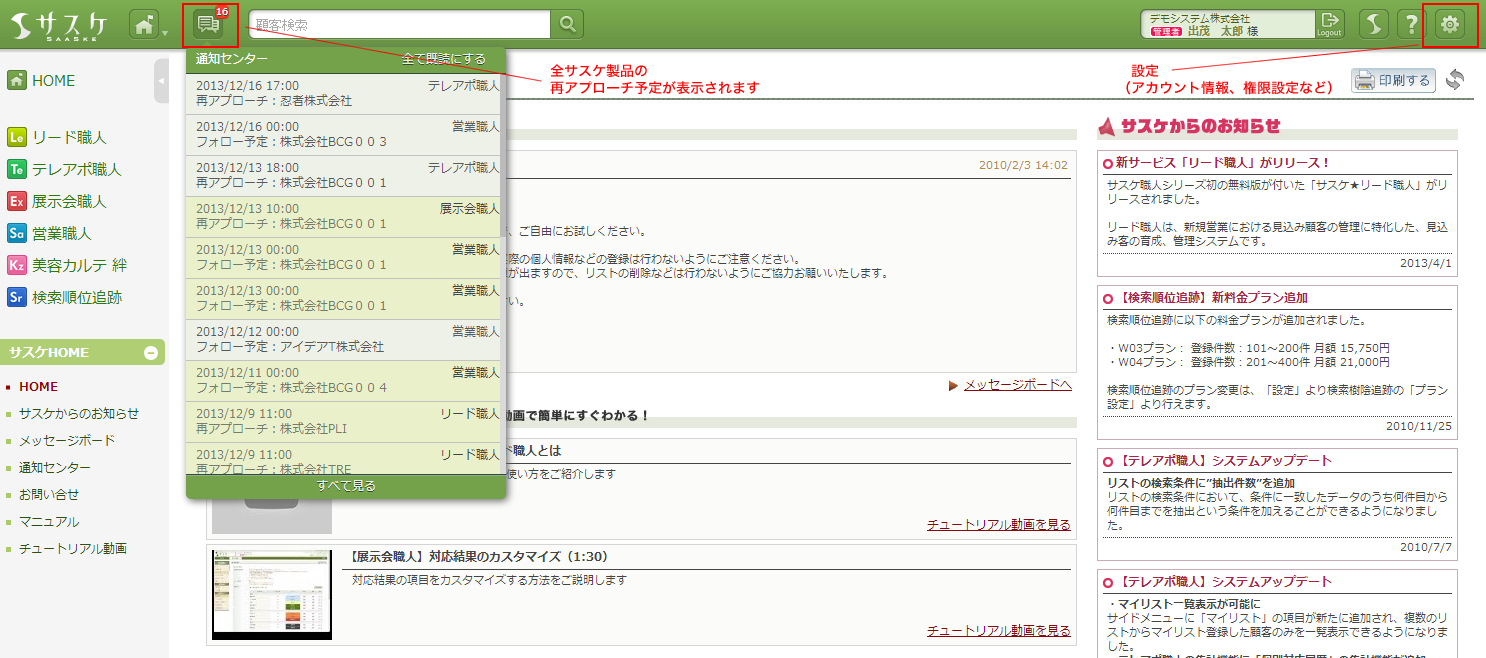Open the settings gear icon
Image resolution: width=1486 pixels, height=658 pixels.
tap(1449, 24)
